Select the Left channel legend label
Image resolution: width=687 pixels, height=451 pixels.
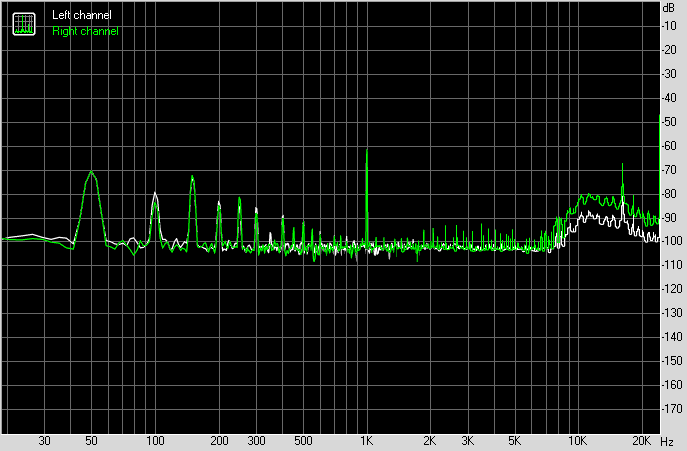pos(82,15)
